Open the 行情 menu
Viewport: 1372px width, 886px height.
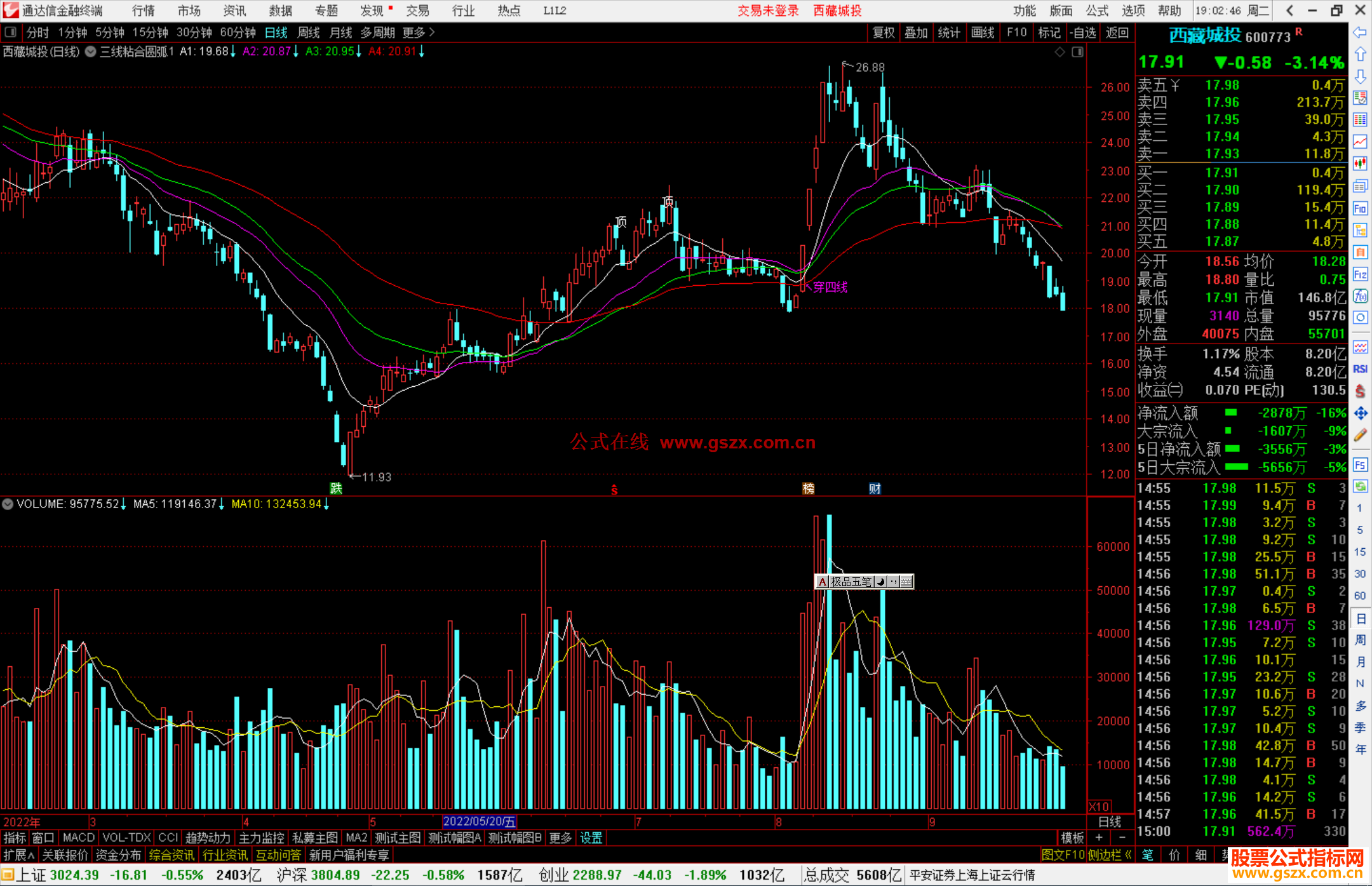tap(144, 11)
